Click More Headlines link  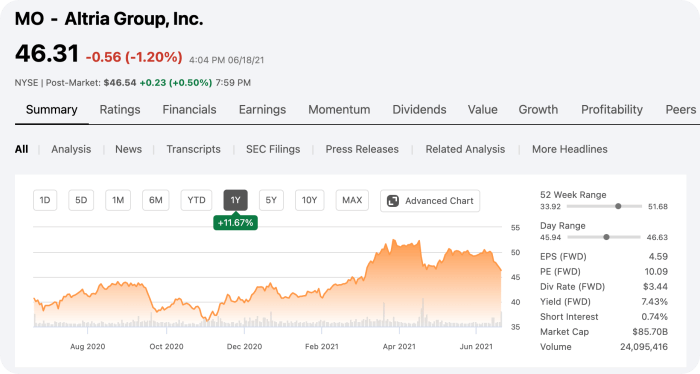coord(570,149)
